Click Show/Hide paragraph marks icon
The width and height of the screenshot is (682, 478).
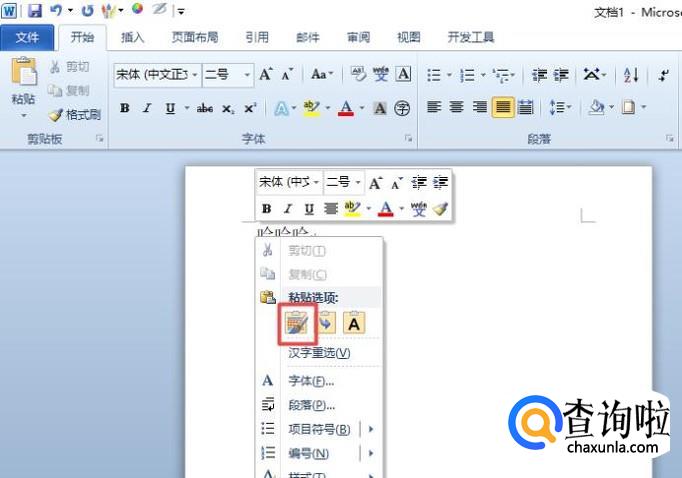pos(663,75)
